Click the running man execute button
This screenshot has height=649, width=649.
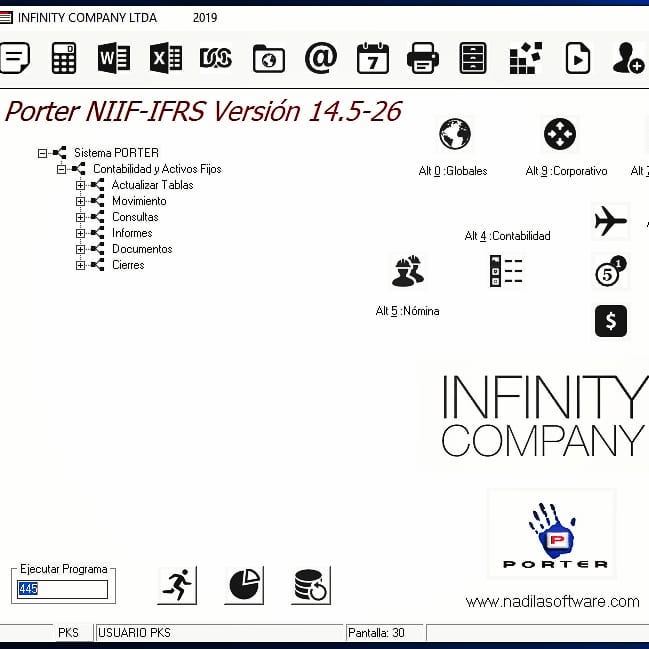177,585
